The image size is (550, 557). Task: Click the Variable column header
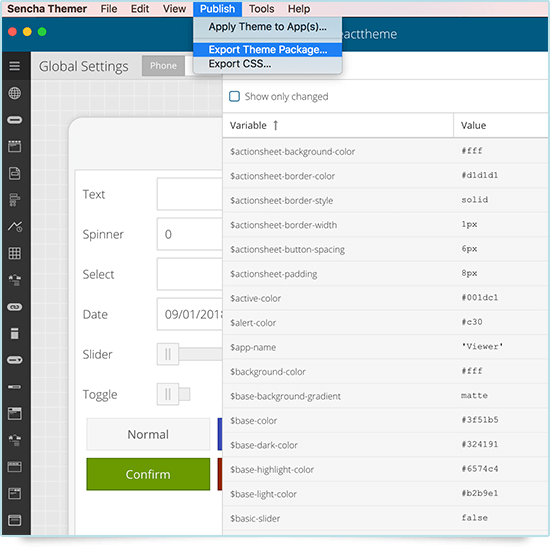pyautogui.click(x=338, y=125)
